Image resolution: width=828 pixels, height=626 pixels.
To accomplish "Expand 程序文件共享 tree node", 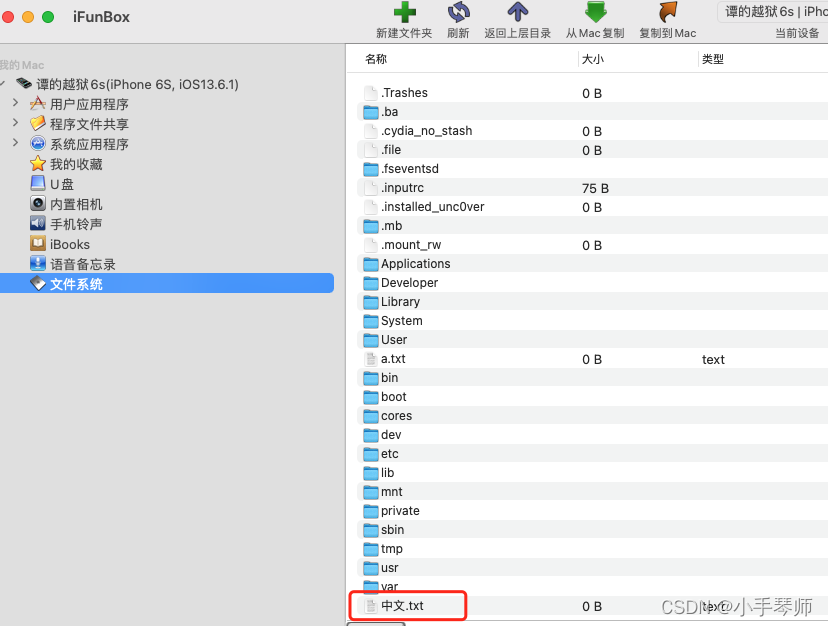I will tap(15, 123).
